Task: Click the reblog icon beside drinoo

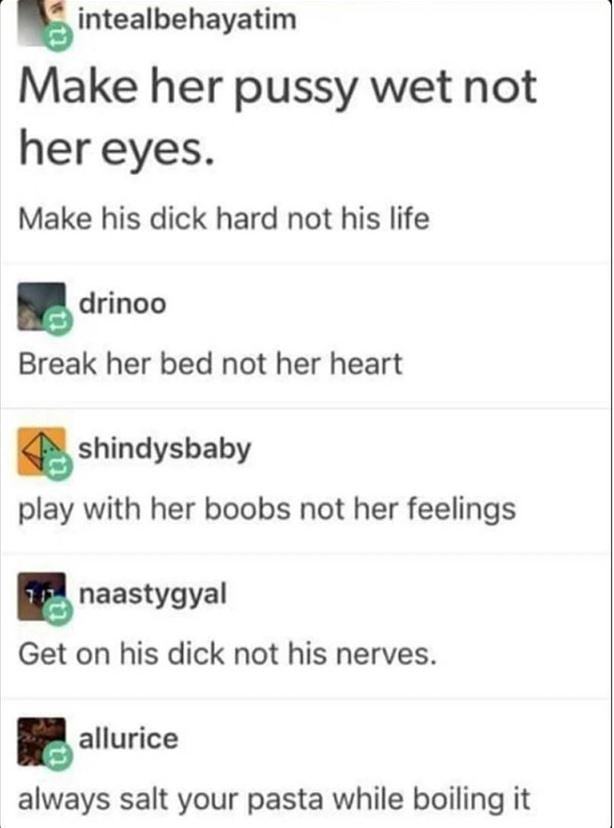Action: [x=58, y=322]
